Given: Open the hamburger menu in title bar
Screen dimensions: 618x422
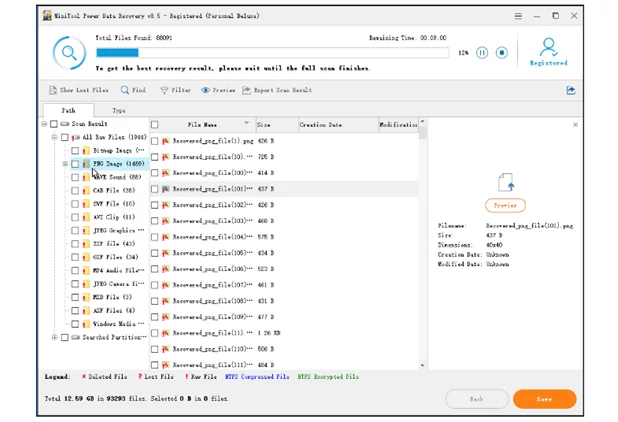Looking at the screenshot, I should click(x=517, y=16).
